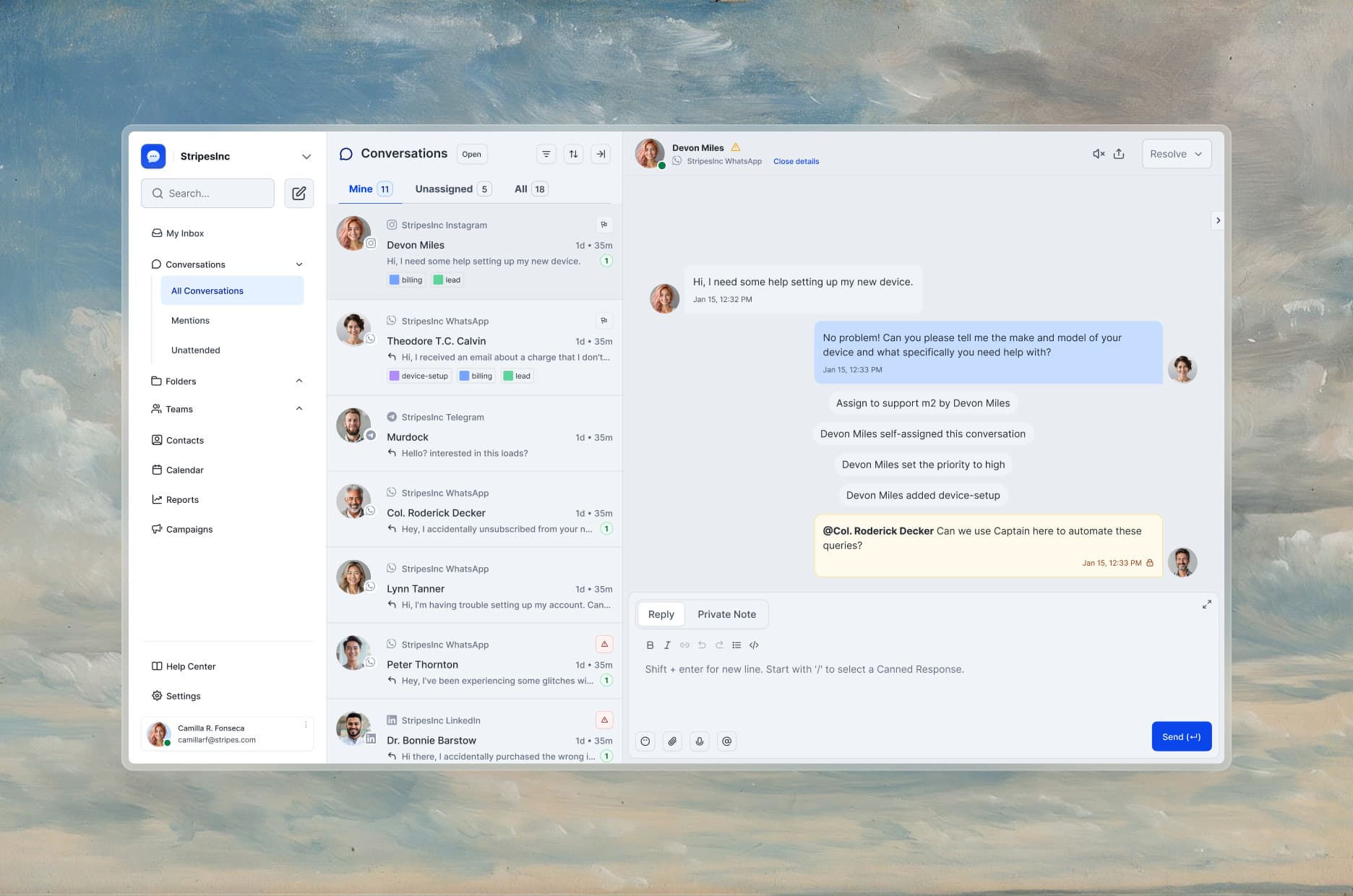
Task: Expand the reply editor with the arrows icon
Action: 1206,604
